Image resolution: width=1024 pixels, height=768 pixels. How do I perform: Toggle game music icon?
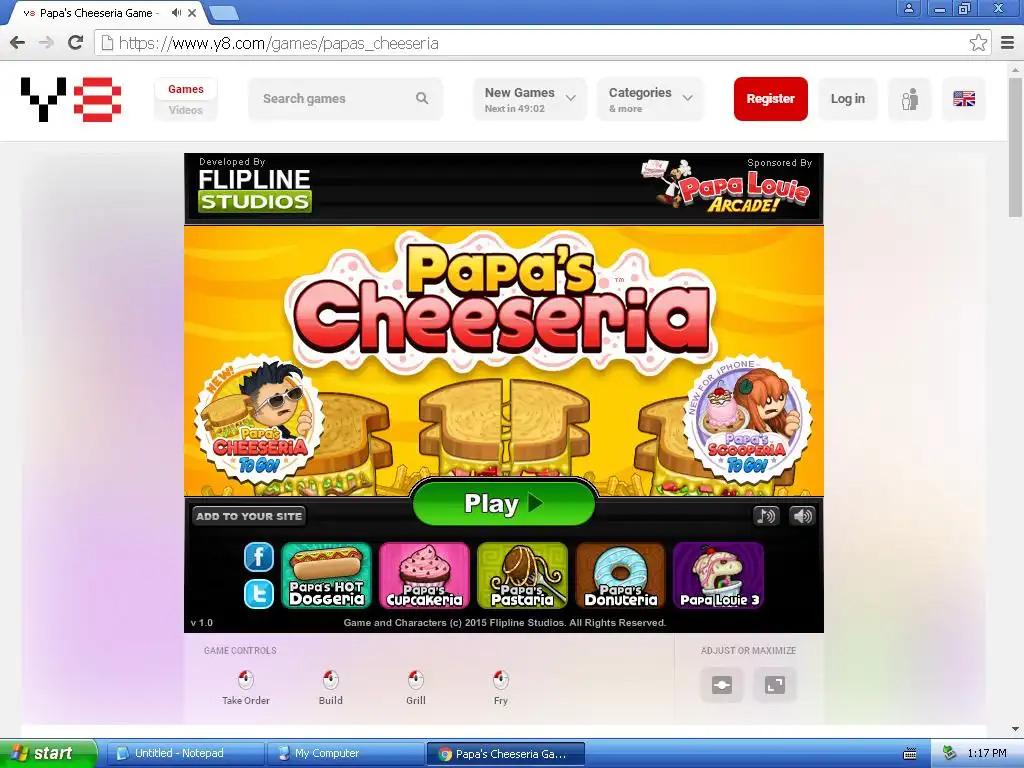click(766, 516)
